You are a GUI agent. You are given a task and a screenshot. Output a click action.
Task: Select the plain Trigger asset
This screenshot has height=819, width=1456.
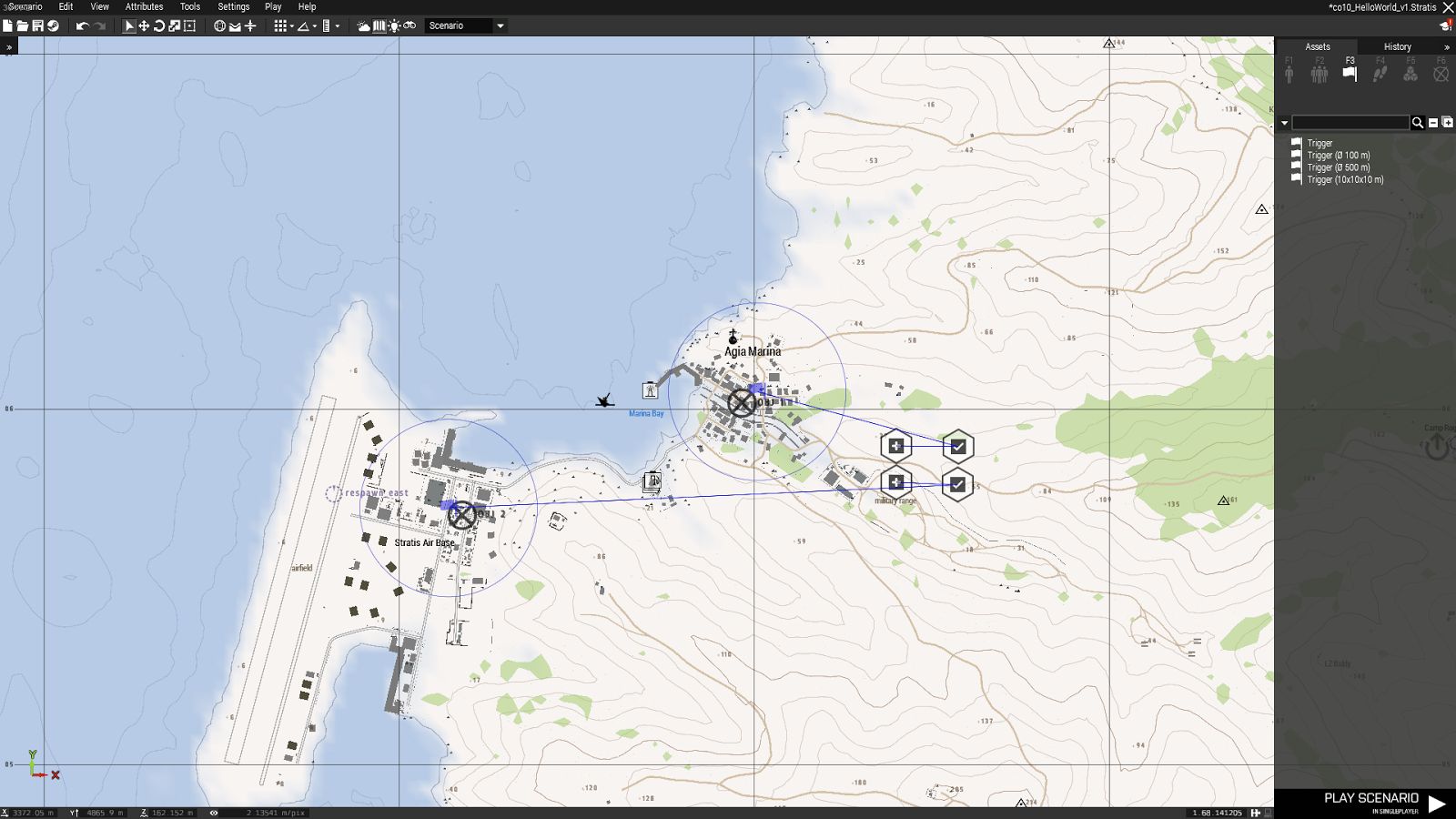(1319, 143)
